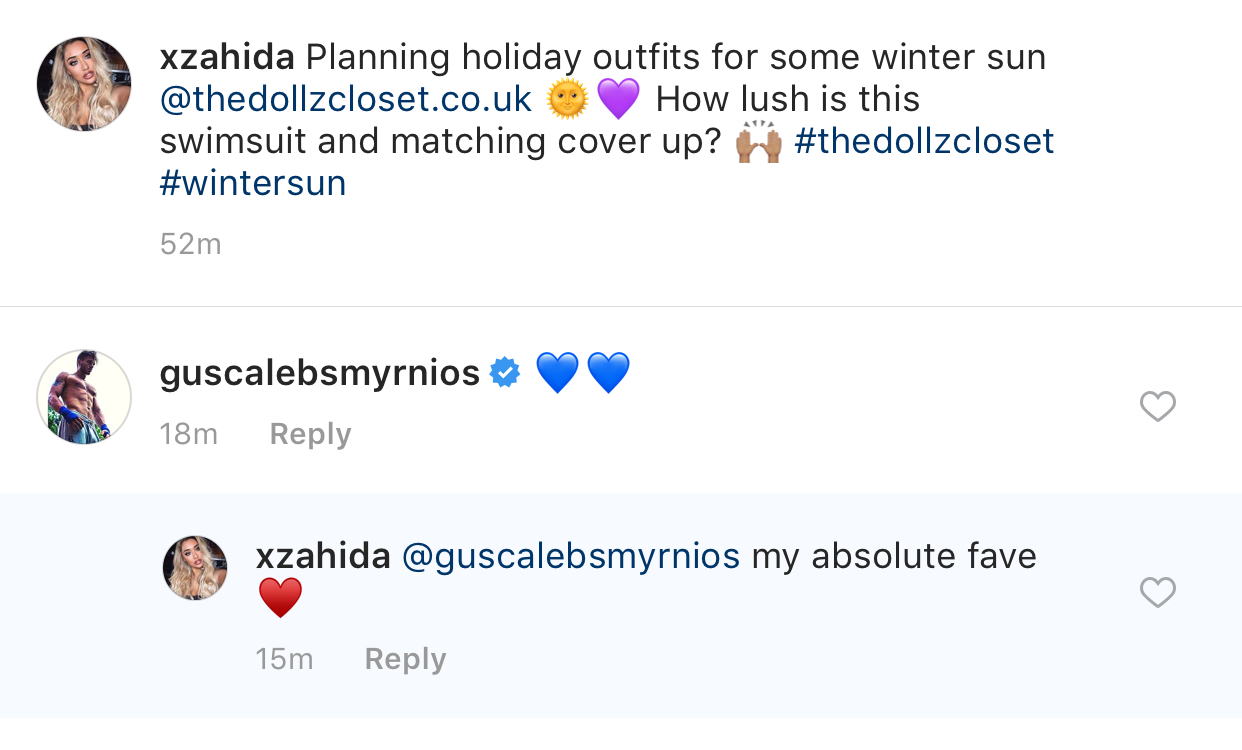Open the @guscalebsmyrnios mention in the reply
Image resolution: width=1242 pixels, height=750 pixels.
coord(571,556)
